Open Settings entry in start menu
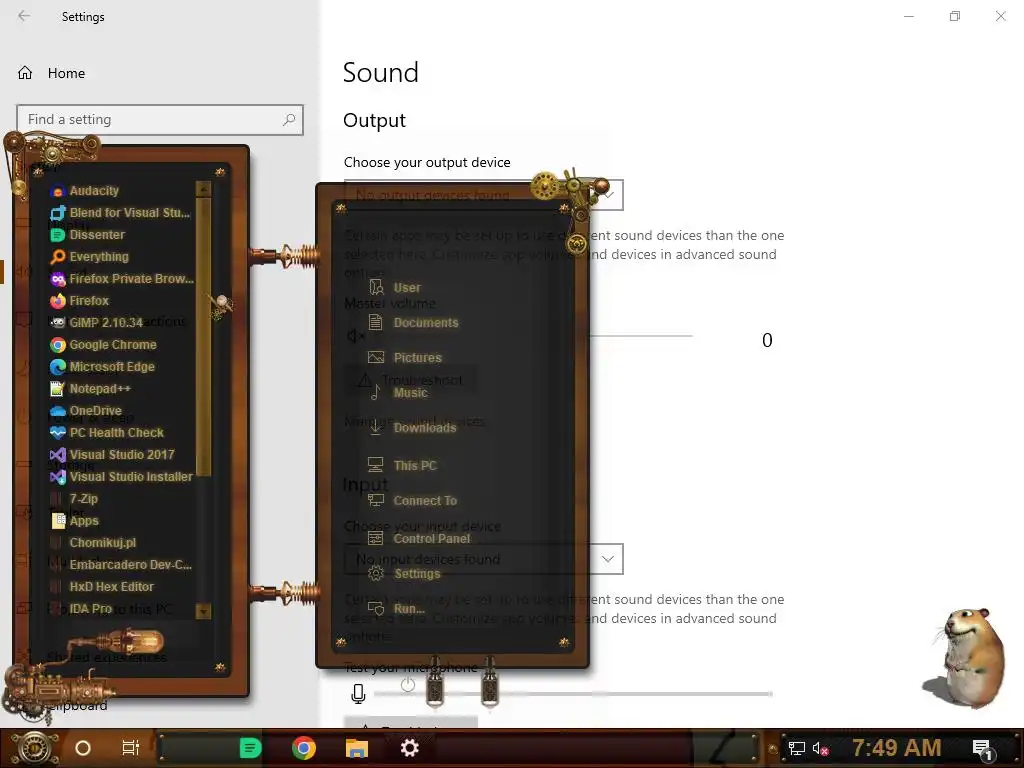 click(404, 574)
